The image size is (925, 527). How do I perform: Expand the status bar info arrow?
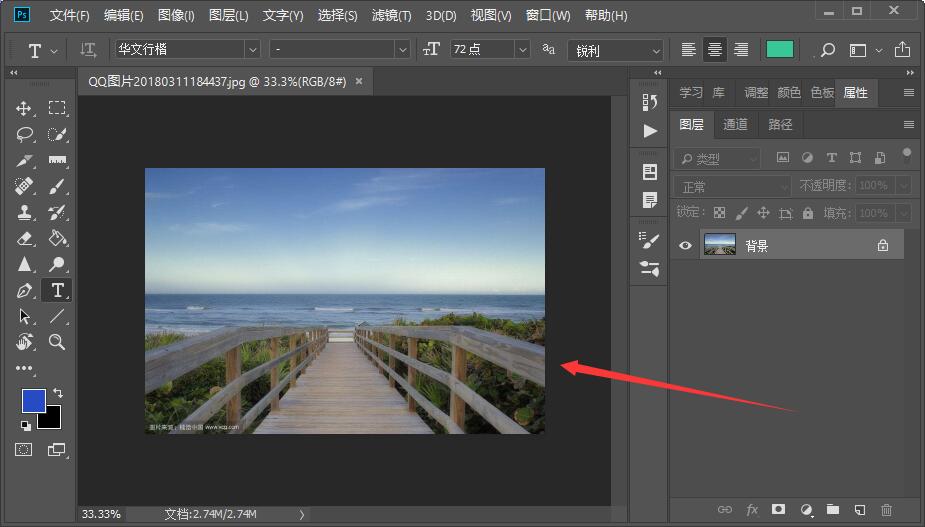pyautogui.click(x=301, y=515)
